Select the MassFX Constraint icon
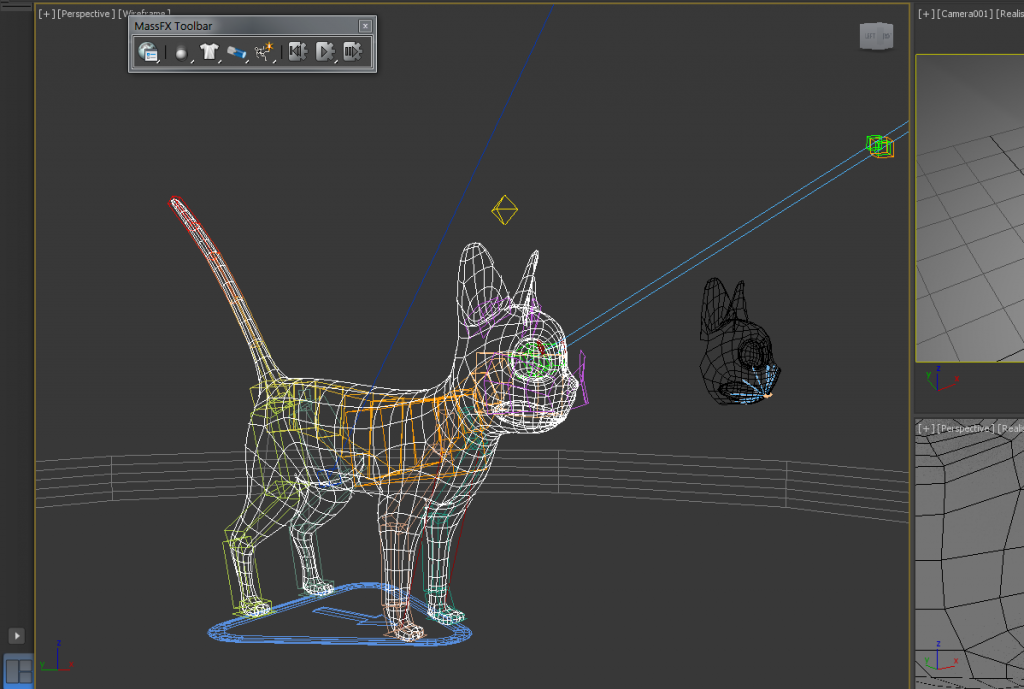 pyautogui.click(x=236, y=53)
